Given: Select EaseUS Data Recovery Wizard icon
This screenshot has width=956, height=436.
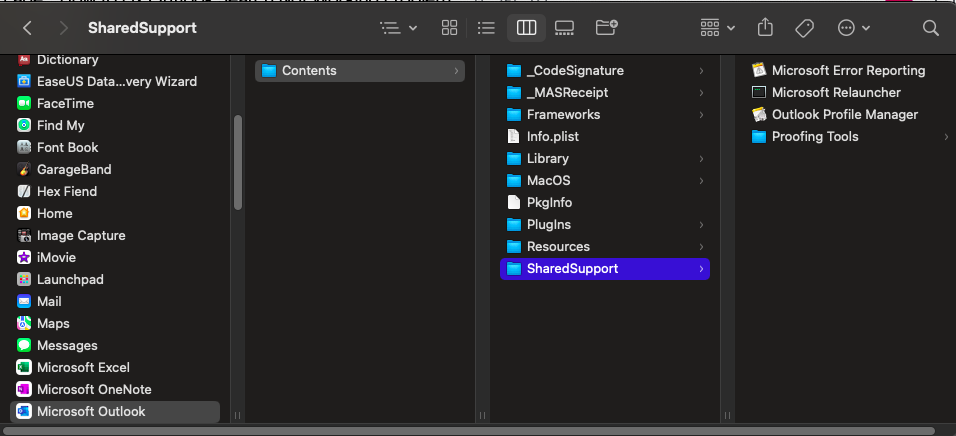Looking at the screenshot, I should 24,82.
